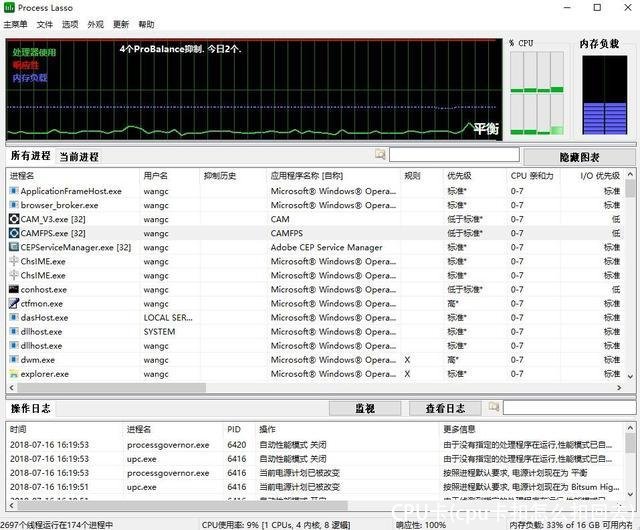Click the CEPServiceManager.exe process icon
Screen dimensions: 640x530
pos(14,247)
